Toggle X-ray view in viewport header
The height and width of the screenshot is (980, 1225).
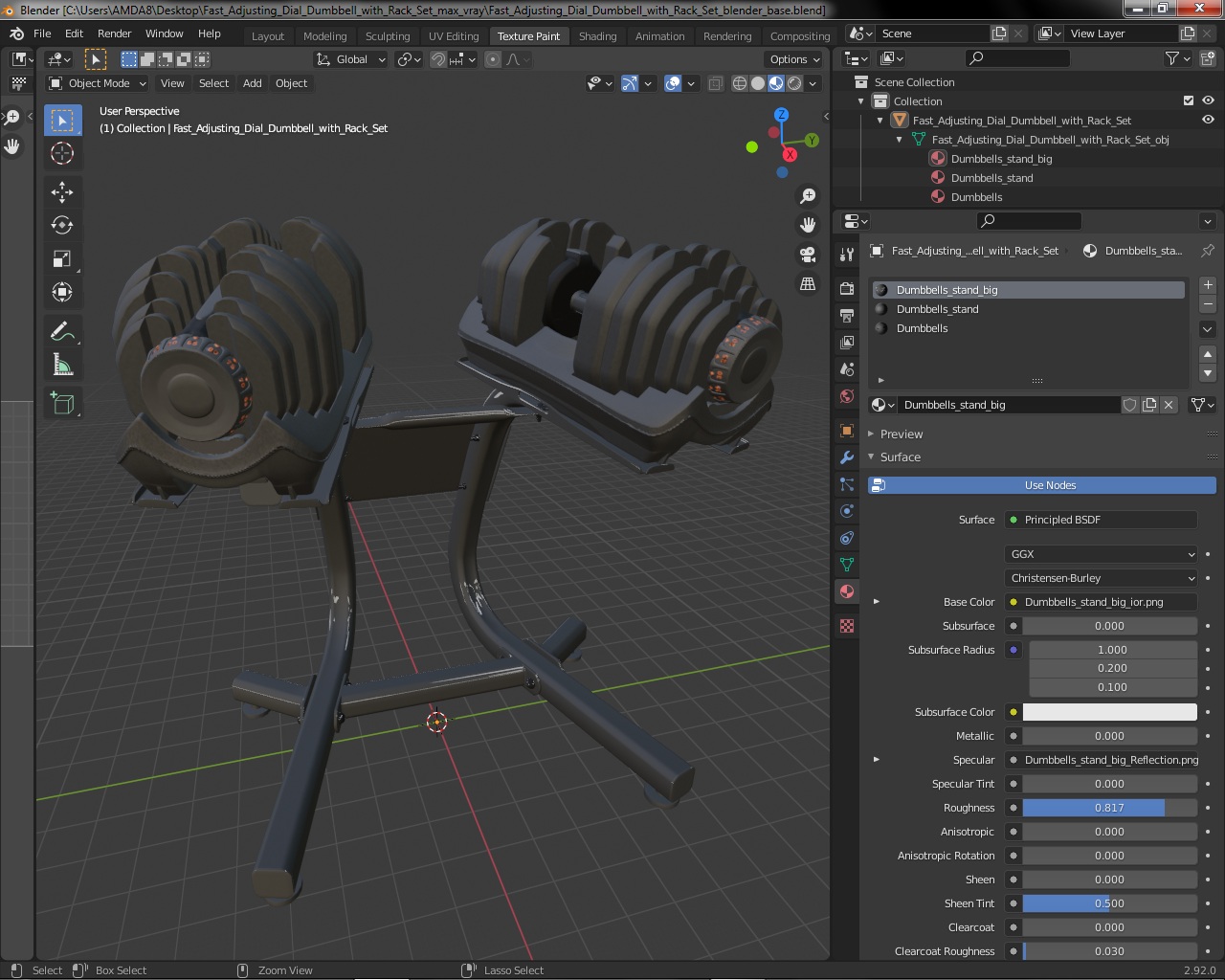click(715, 83)
